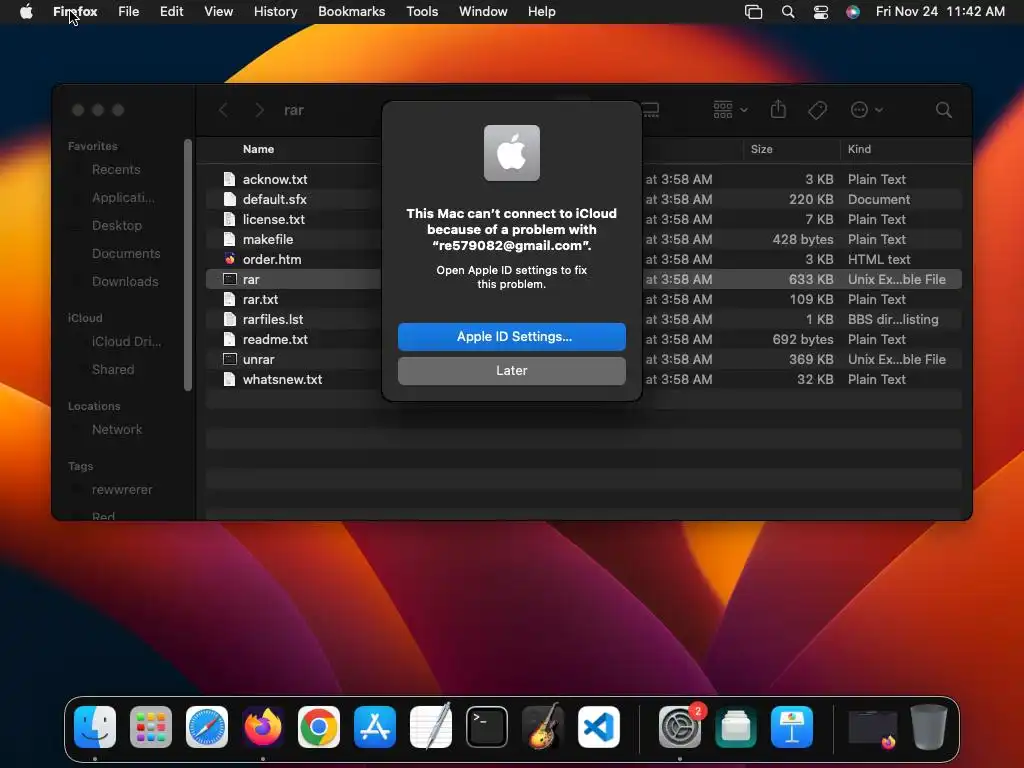Click the Finder Tags icon
The width and height of the screenshot is (1024, 768).
point(817,110)
